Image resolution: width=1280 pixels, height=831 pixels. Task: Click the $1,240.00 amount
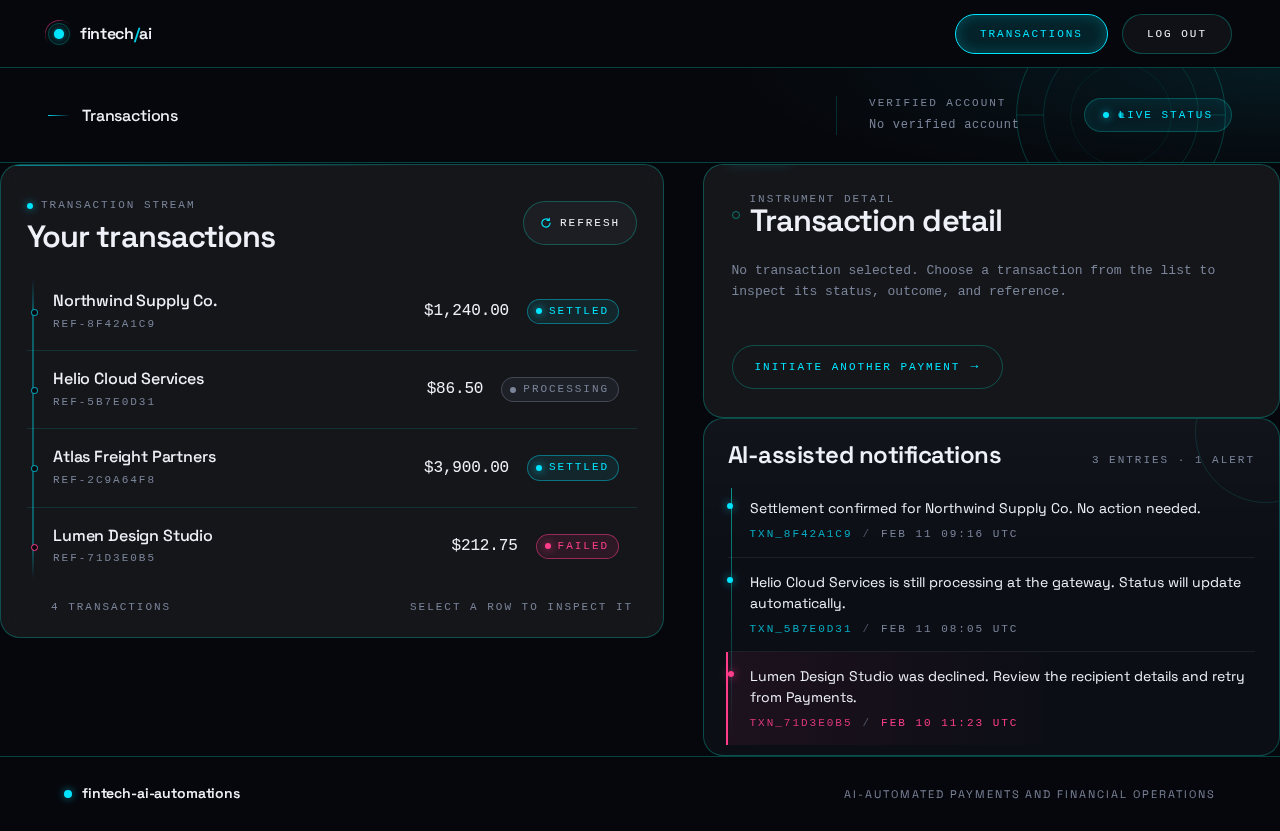(x=466, y=311)
